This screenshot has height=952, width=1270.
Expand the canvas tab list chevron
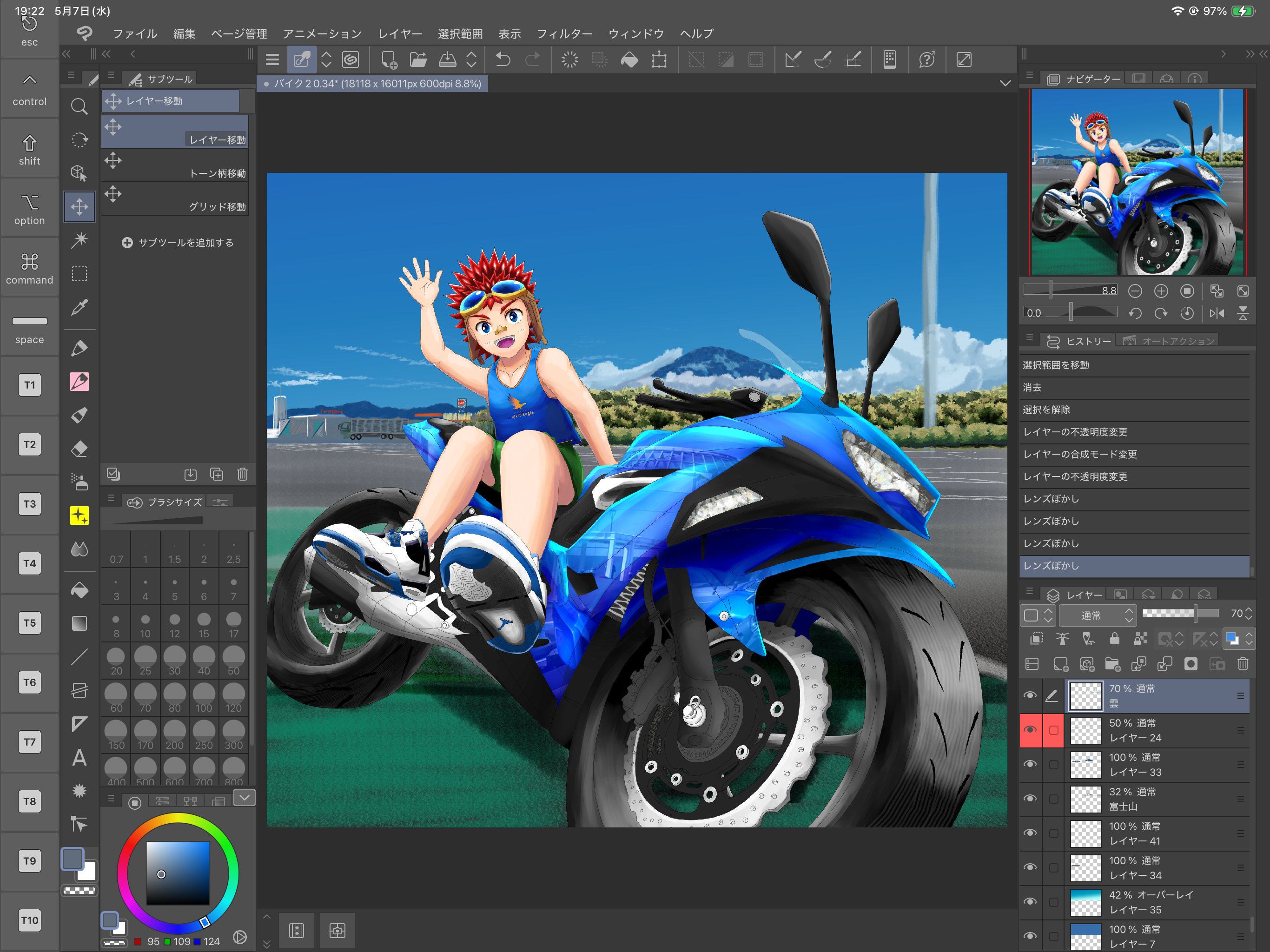tap(1005, 84)
